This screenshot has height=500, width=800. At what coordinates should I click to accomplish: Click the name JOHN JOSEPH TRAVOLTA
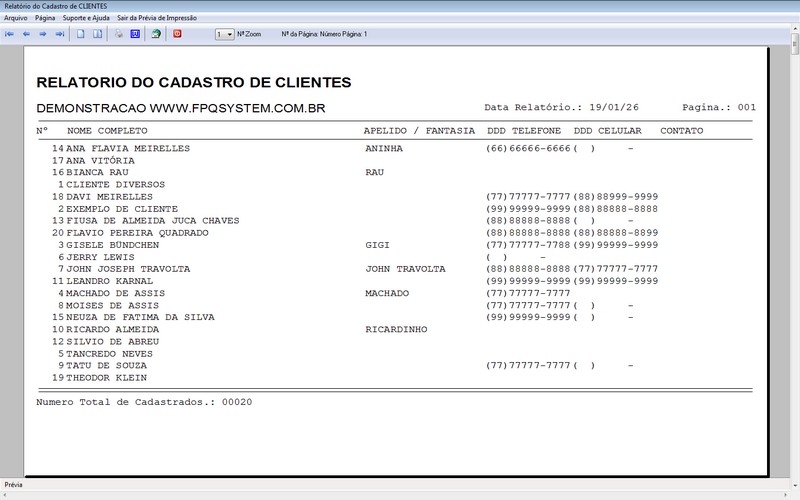tap(128, 269)
